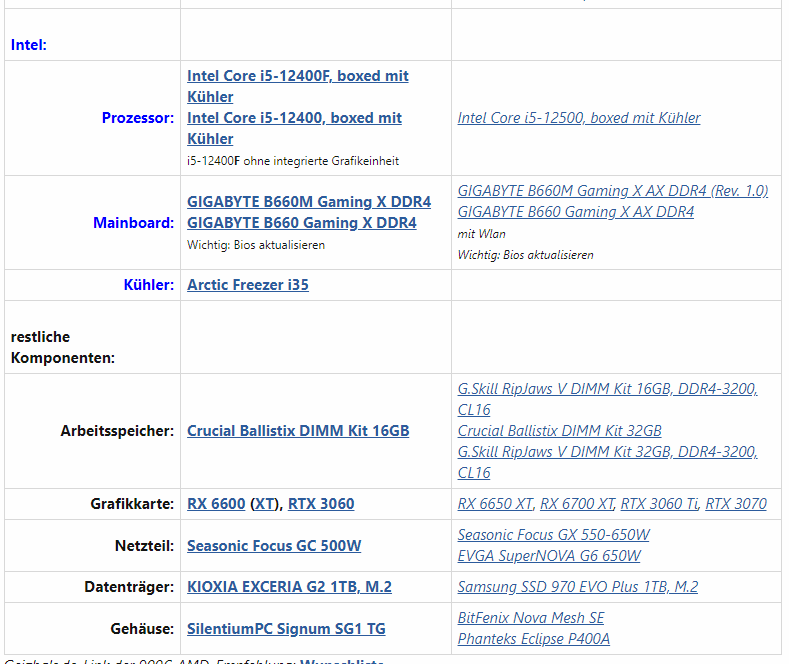Open Samsung SSD 970 EVO Plus 1TB link

click(x=578, y=587)
